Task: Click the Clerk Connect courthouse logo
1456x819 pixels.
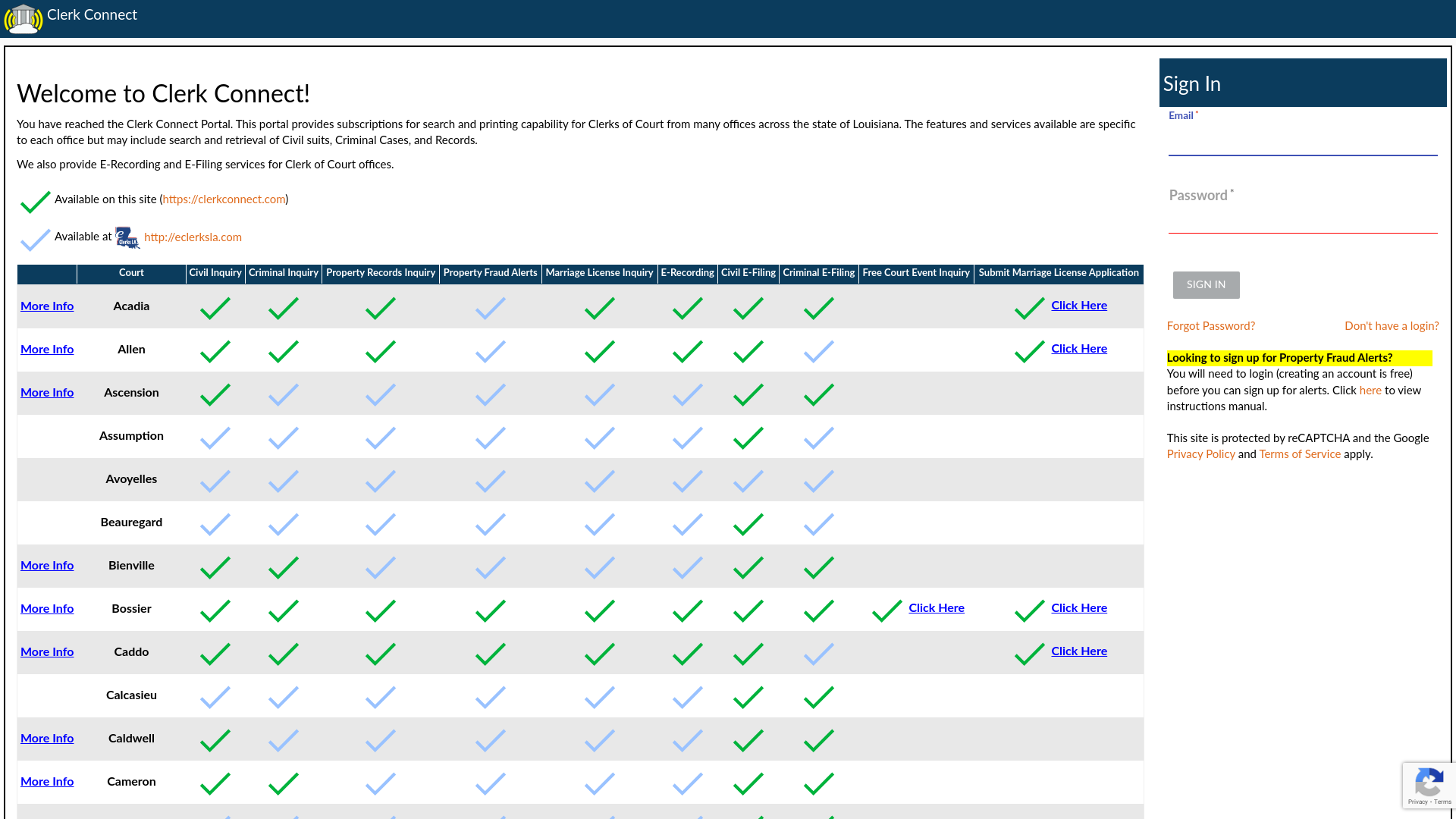Action: pyautogui.click(x=24, y=18)
